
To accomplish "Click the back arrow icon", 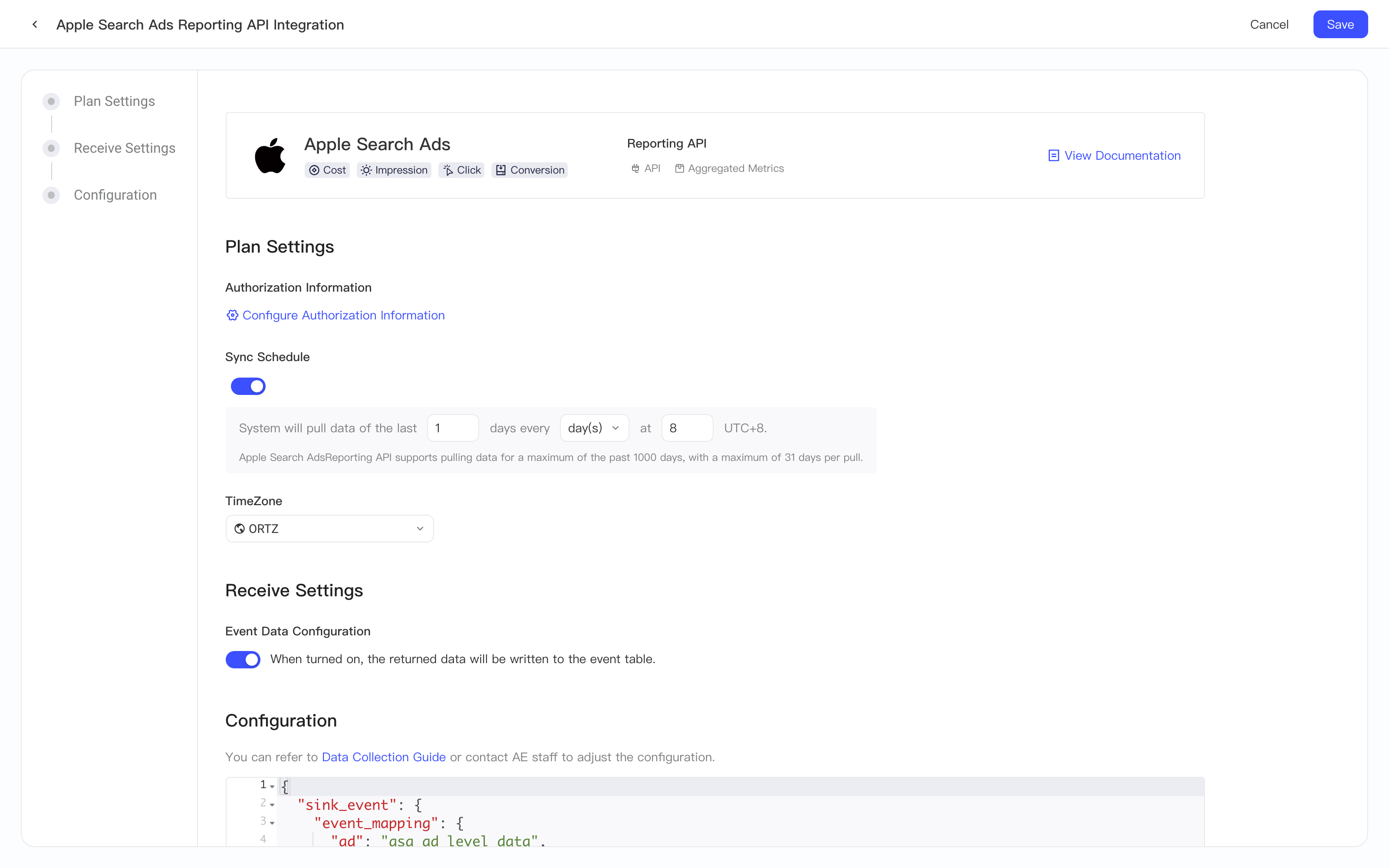I will coord(35,24).
